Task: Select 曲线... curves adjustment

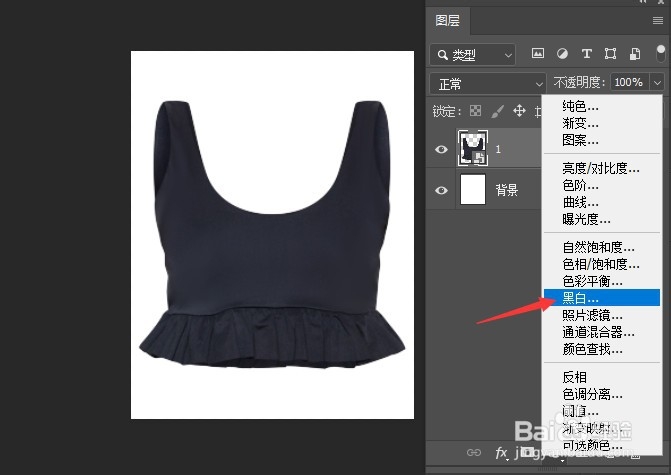Action: [x=602, y=202]
